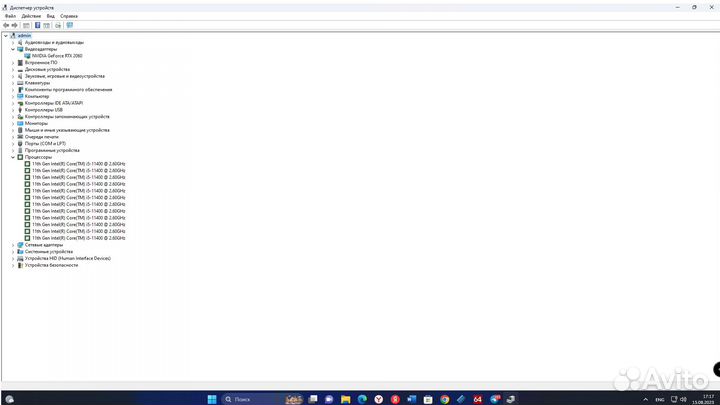
Task: Click the monitor-shaped scan hardware toolbar icon
Action: click(70, 25)
